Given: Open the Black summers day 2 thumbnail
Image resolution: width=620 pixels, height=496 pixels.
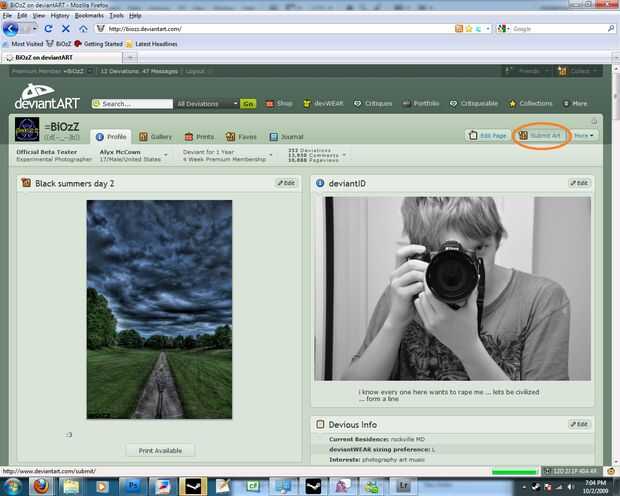Looking at the screenshot, I should (159, 309).
